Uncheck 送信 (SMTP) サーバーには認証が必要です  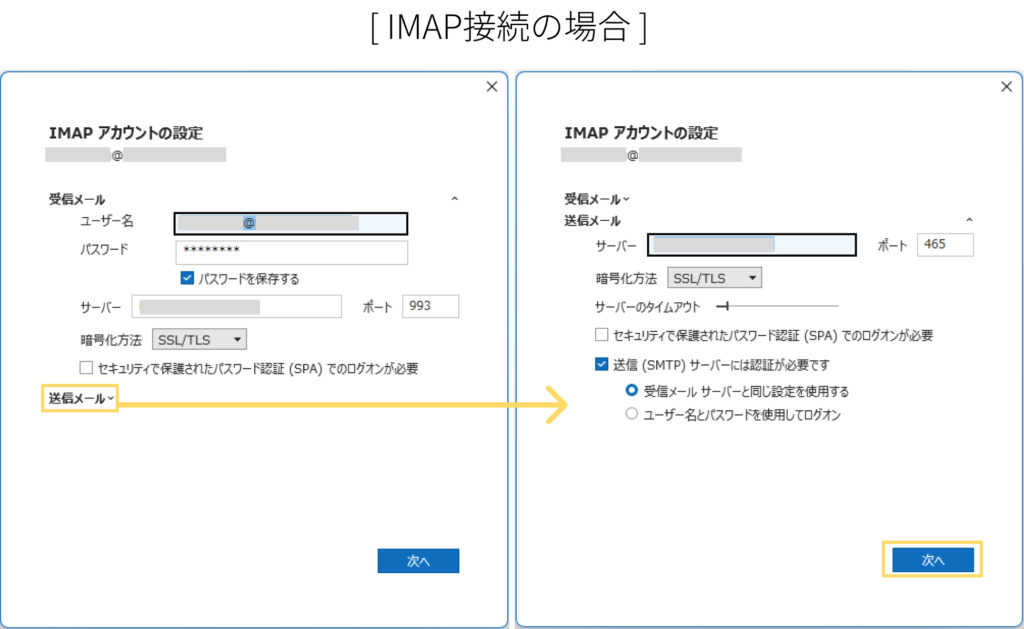[x=601, y=365]
